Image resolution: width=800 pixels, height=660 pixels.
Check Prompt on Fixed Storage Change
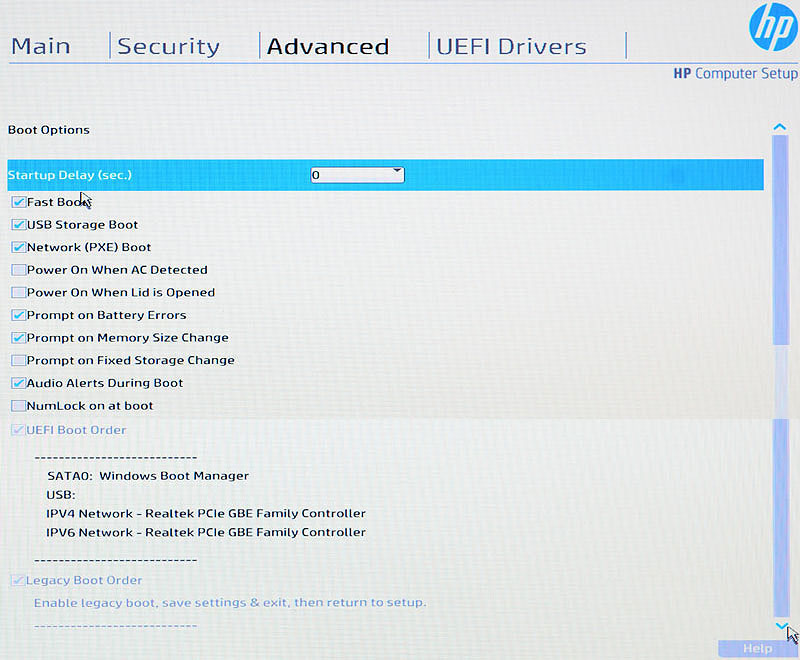pyautogui.click(x=18, y=361)
